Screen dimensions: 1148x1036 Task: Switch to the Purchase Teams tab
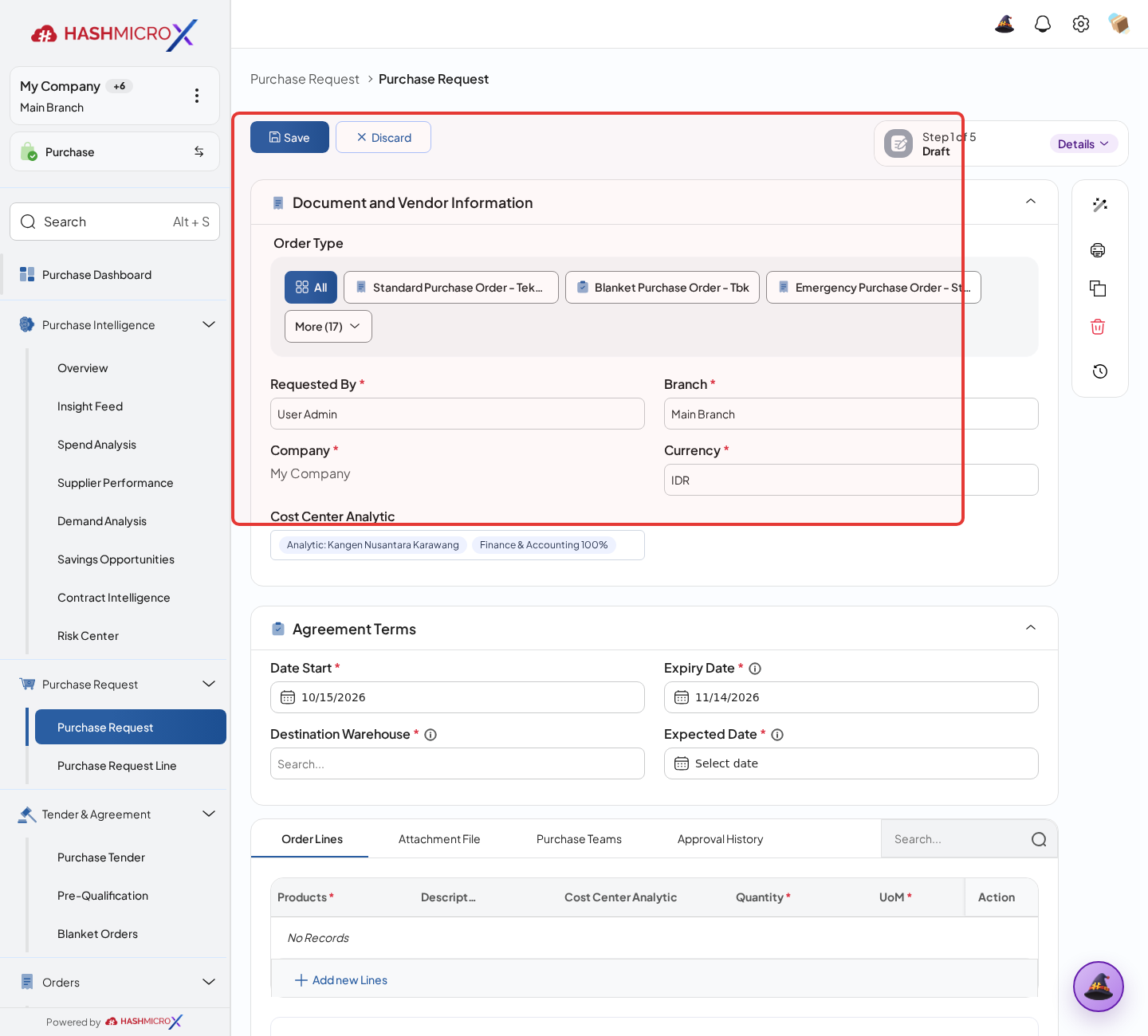coord(579,839)
